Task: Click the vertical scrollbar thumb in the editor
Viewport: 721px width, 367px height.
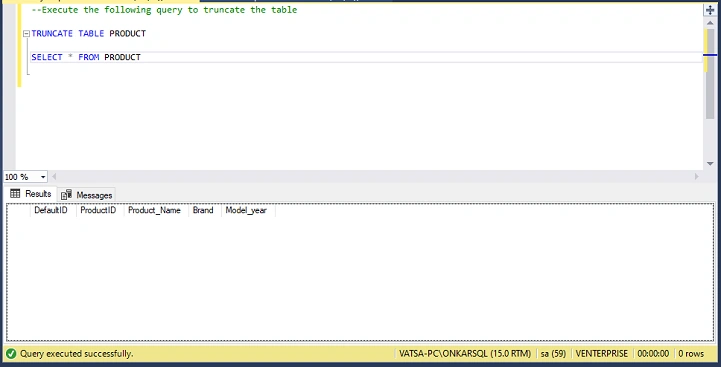Action: click(x=710, y=73)
